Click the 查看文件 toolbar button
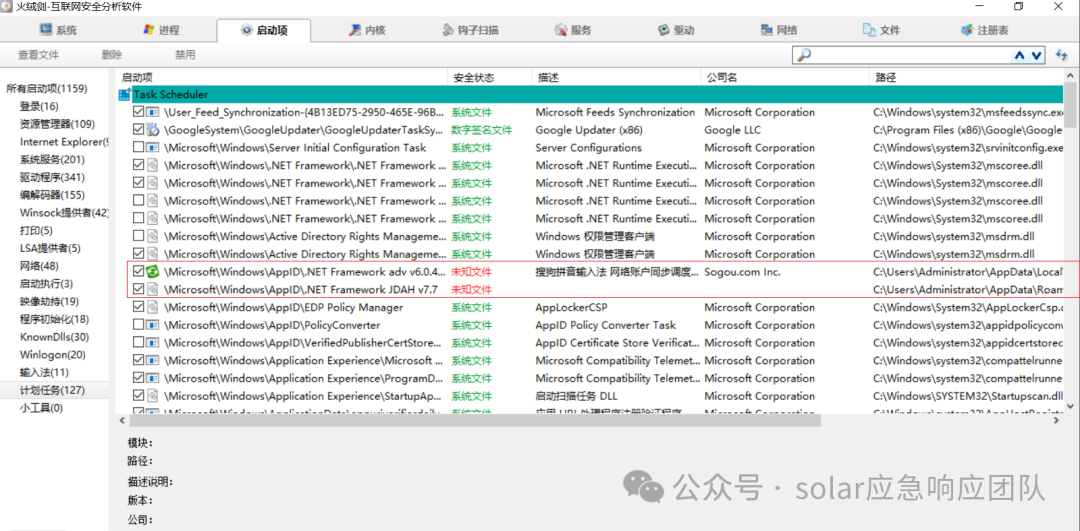Image resolution: width=1080 pixels, height=531 pixels. point(39,55)
